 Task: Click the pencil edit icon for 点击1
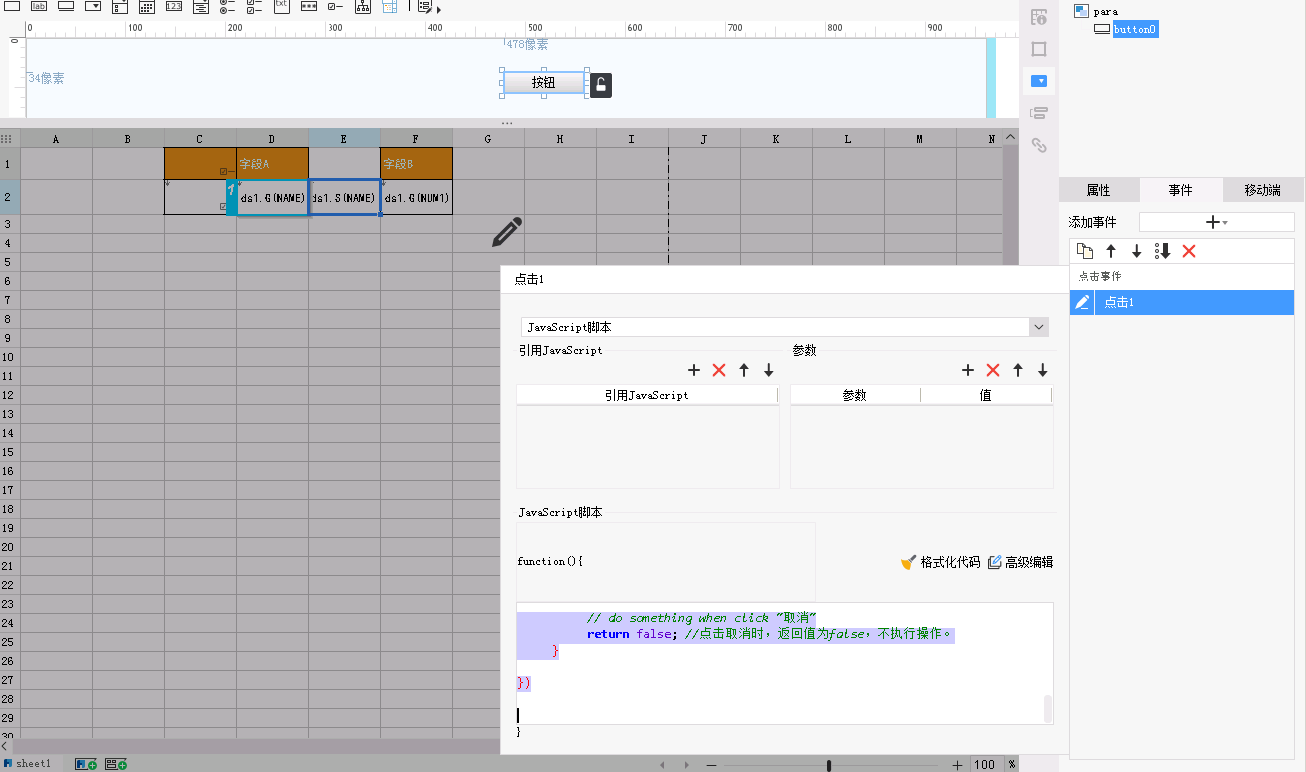[1082, 303]
